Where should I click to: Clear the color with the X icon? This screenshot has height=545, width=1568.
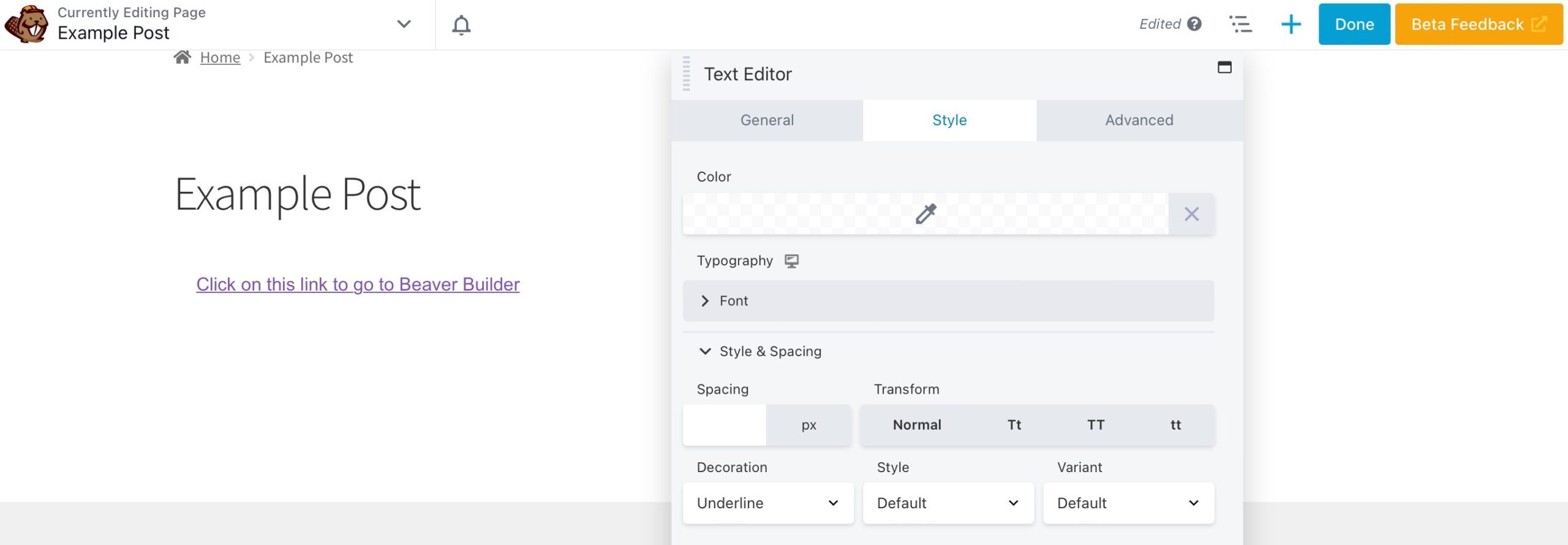1191,214
